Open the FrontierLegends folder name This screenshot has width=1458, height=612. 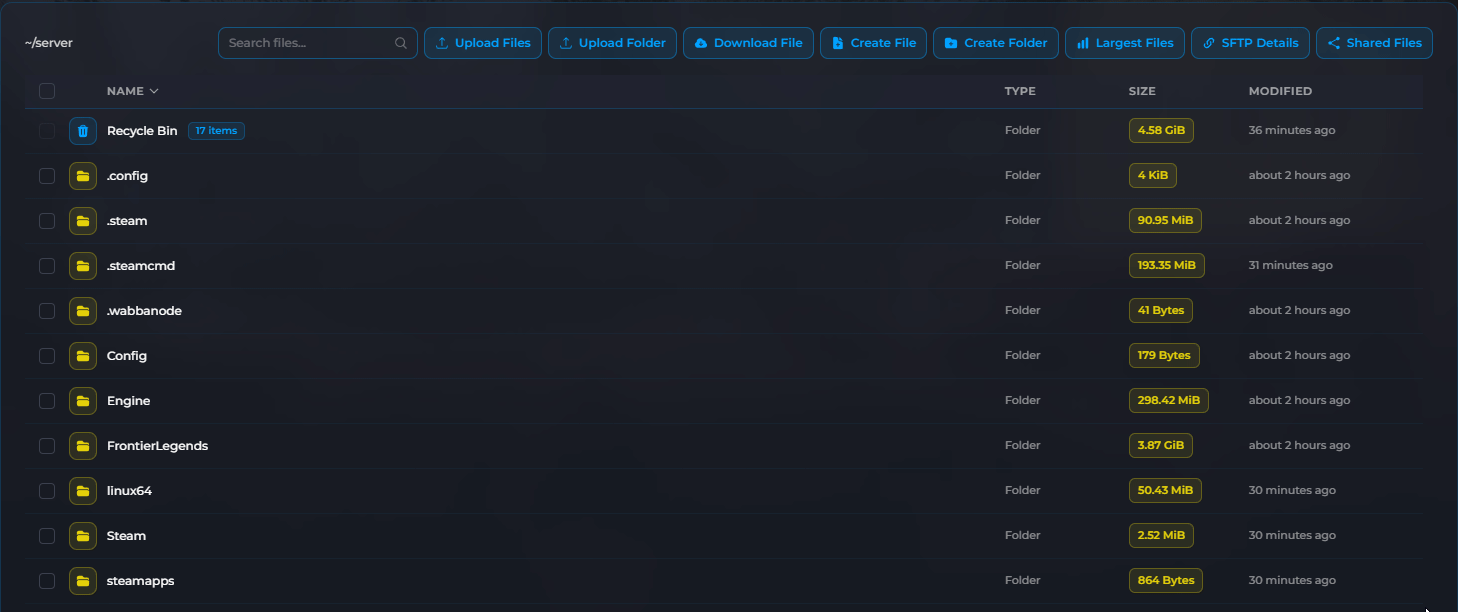[157, 446]
